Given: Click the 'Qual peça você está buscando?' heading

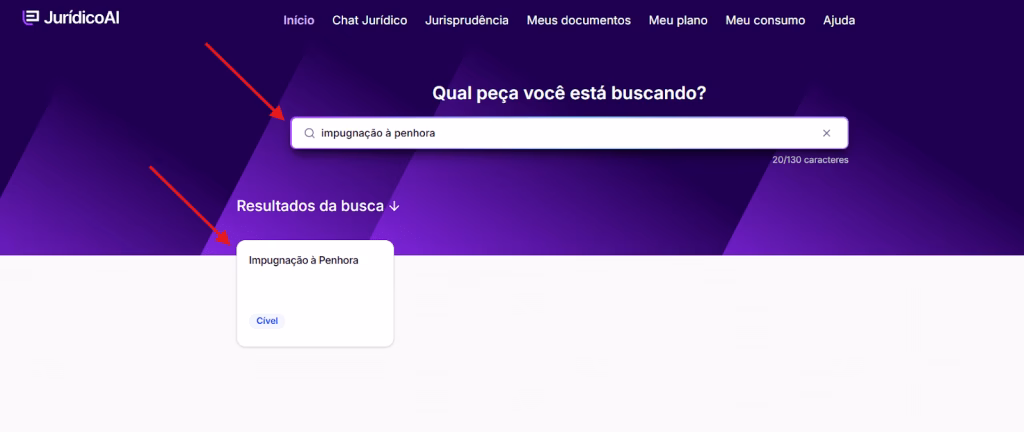Looking at the screenshot, I should pyautogui.click(x=569, y=93).
